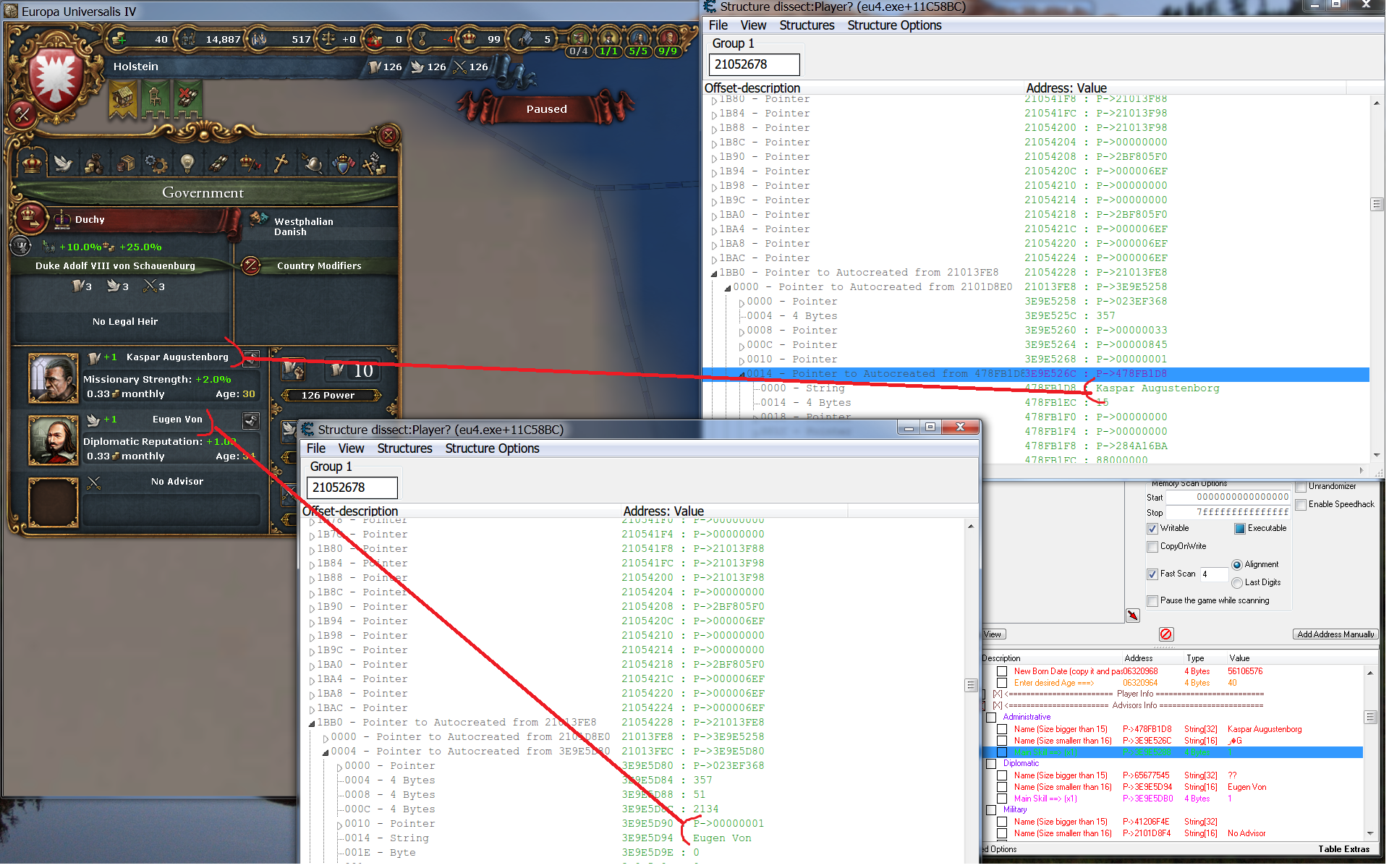Click front dissect window vertical scrollbar thumb
Screen dimensions: 1389x868
pyautogui.click(x=971, y=685)
